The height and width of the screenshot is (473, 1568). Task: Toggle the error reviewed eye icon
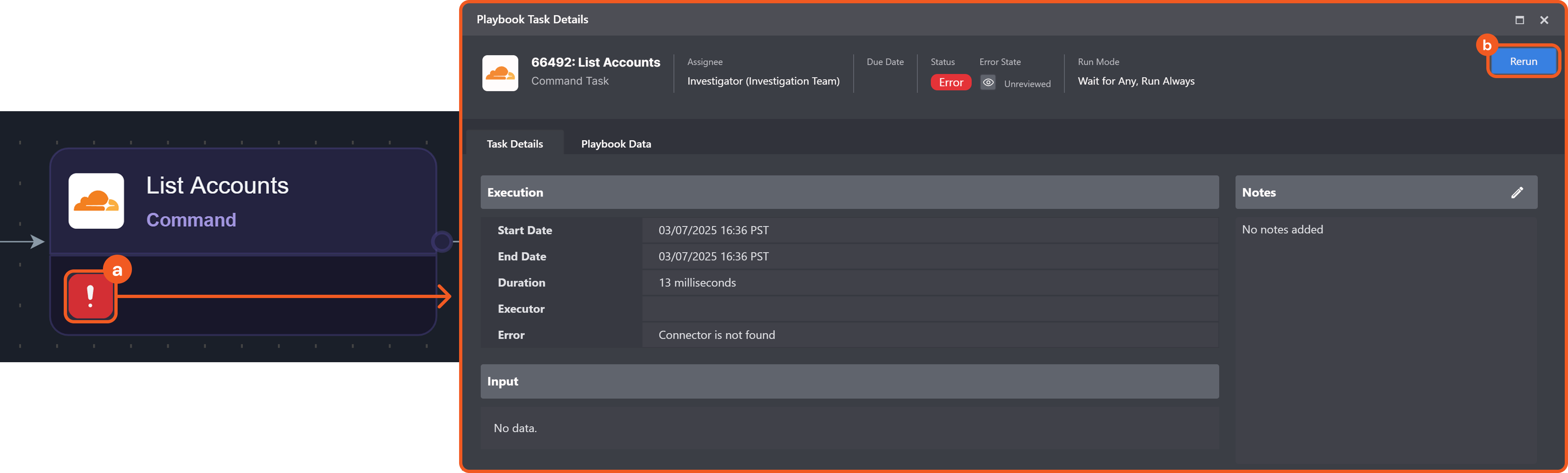[987, 83]
